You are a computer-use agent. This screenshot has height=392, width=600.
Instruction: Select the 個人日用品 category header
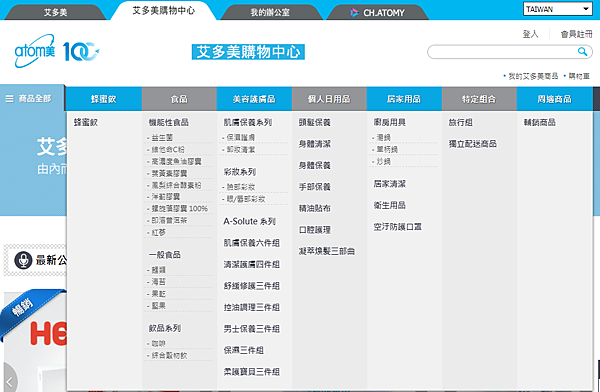pyautogui.click(x=329, y=99)
